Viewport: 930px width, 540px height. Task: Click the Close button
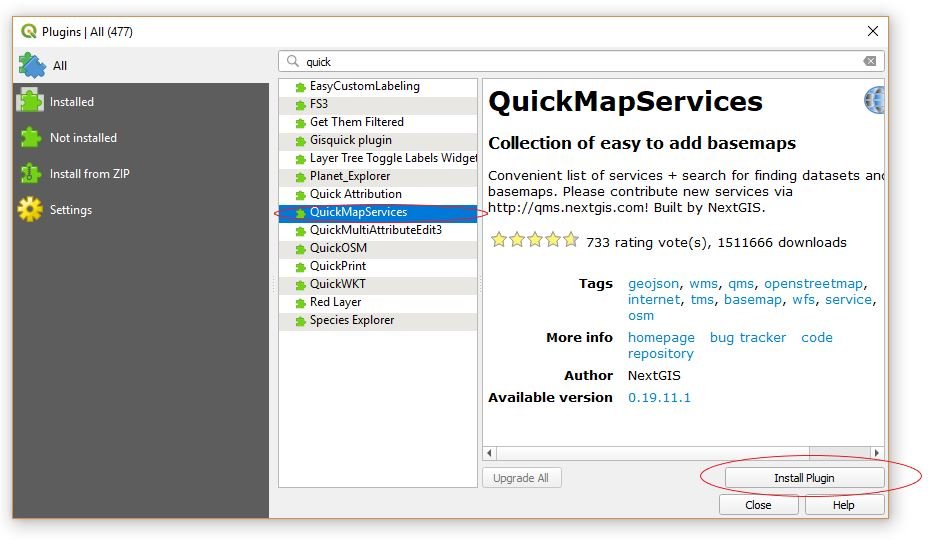[x=758, y=505]
